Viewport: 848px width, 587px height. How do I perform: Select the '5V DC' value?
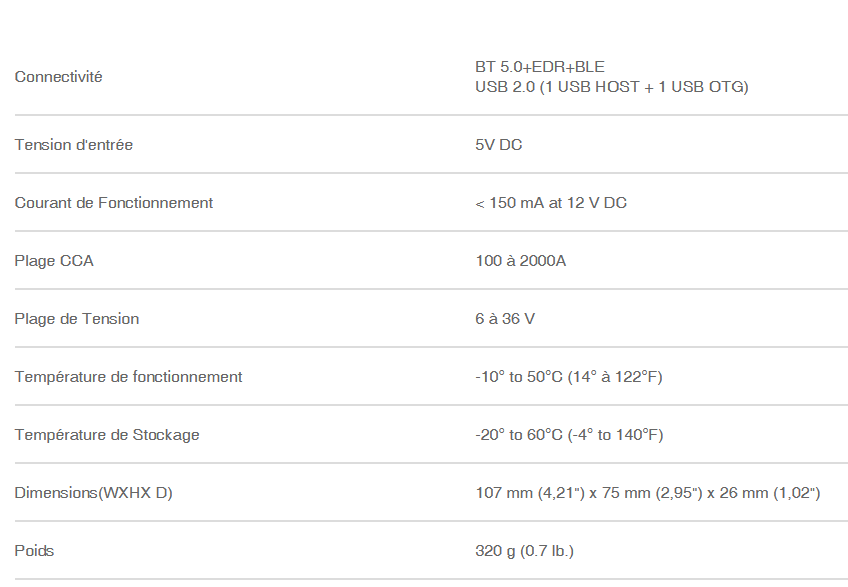(x=499, y=145)
